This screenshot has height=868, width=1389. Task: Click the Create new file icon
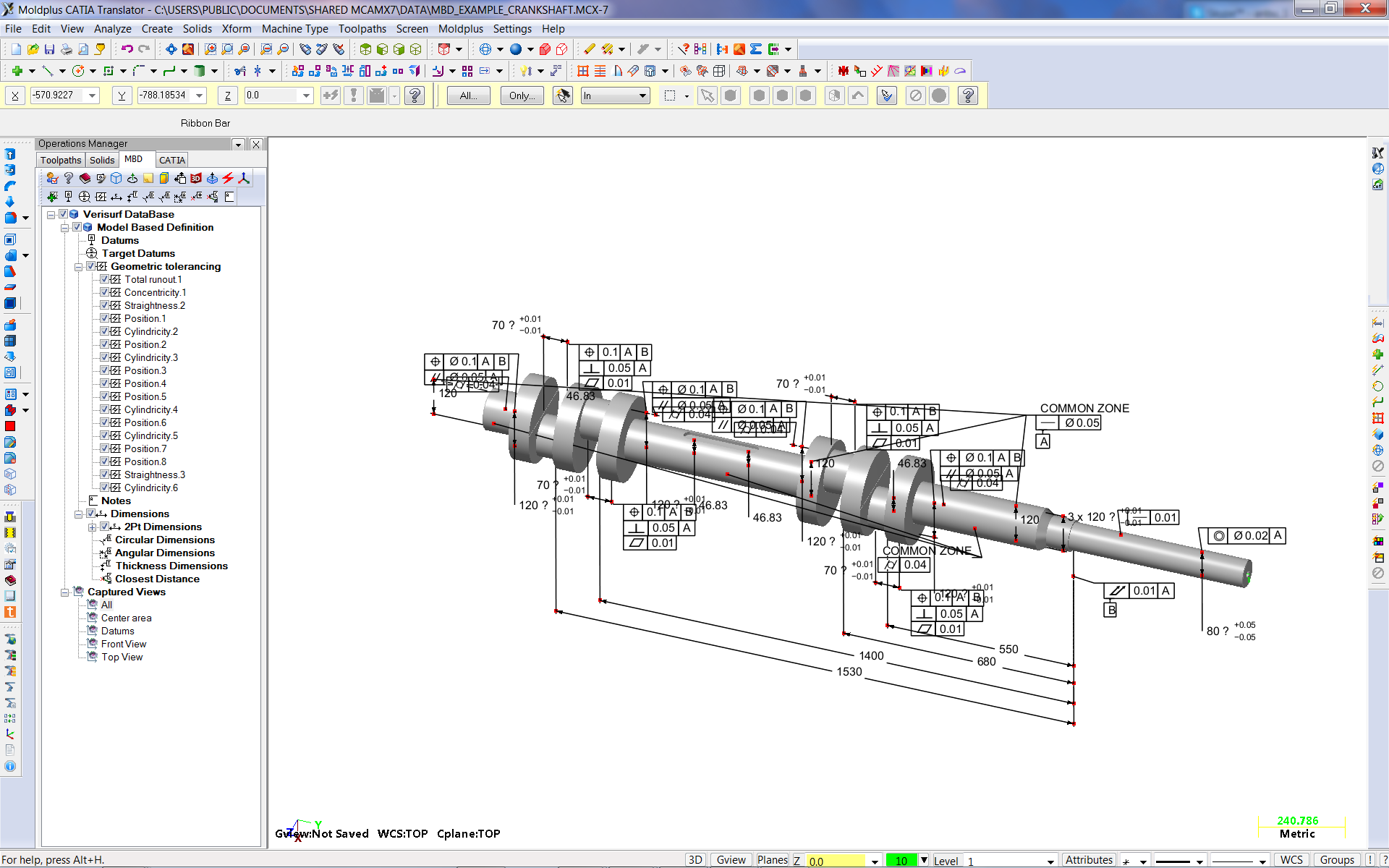[x=16, y=49]
